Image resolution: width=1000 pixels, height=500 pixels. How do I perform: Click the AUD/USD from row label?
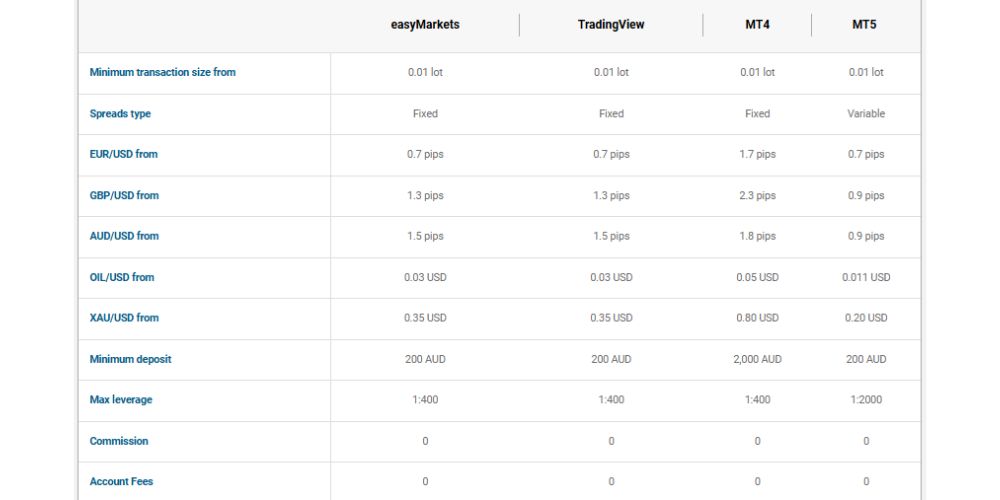pos(124,236)
